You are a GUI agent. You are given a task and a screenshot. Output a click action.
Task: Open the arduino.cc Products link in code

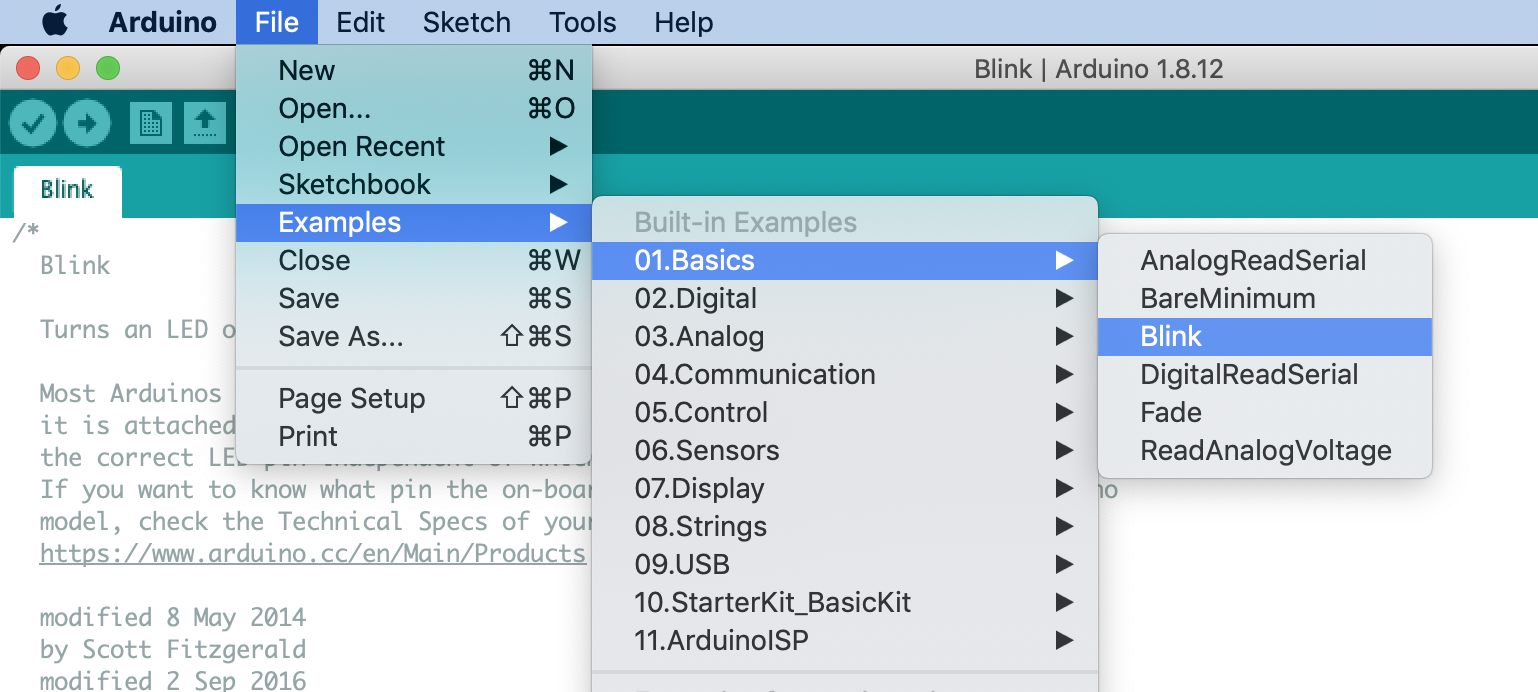[313, 553]
